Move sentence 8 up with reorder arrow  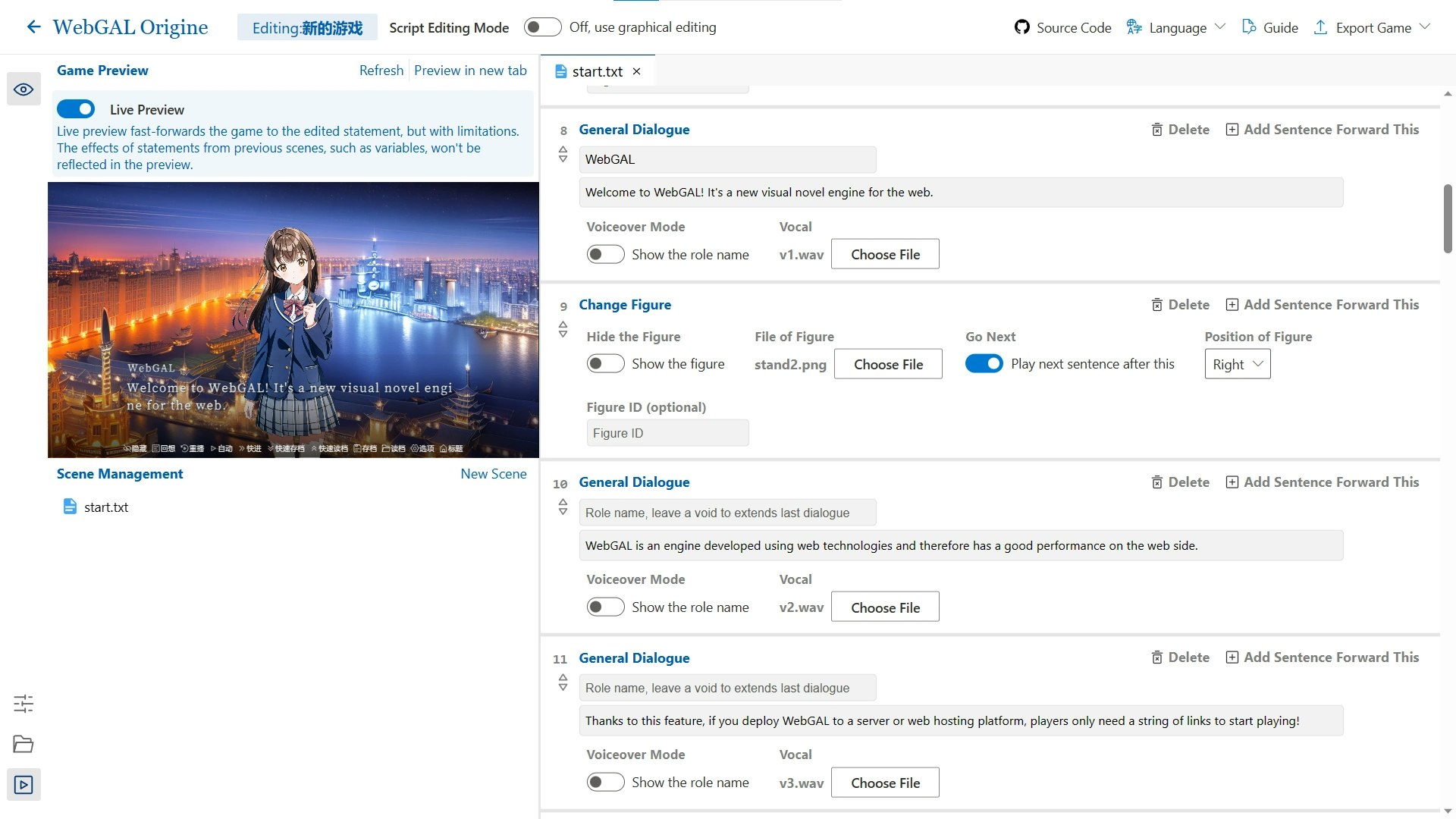coord(563,149)
